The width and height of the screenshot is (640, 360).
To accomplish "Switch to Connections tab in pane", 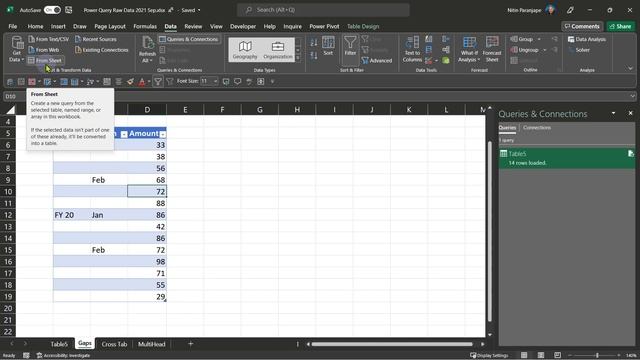I will click(x=537, y=128).
